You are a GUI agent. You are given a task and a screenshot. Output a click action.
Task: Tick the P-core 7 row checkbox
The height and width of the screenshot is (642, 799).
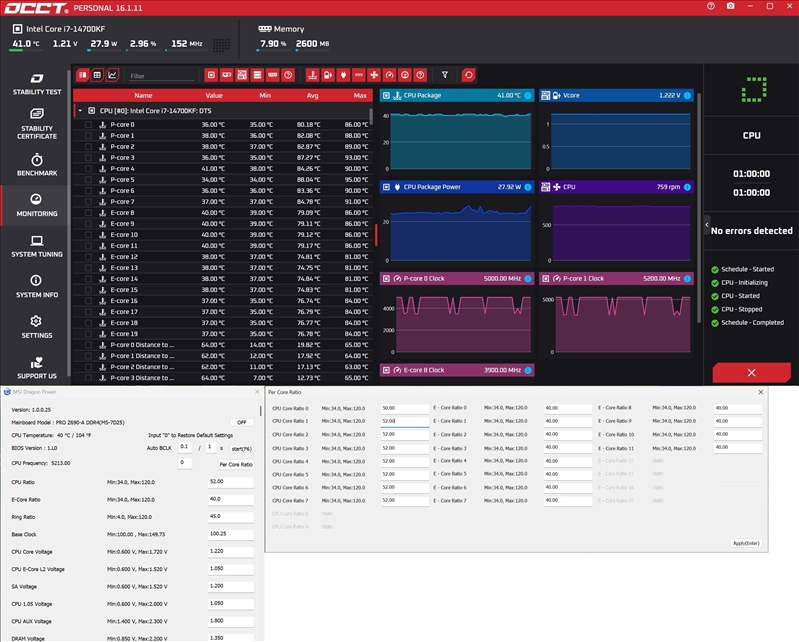coord(89,202)
